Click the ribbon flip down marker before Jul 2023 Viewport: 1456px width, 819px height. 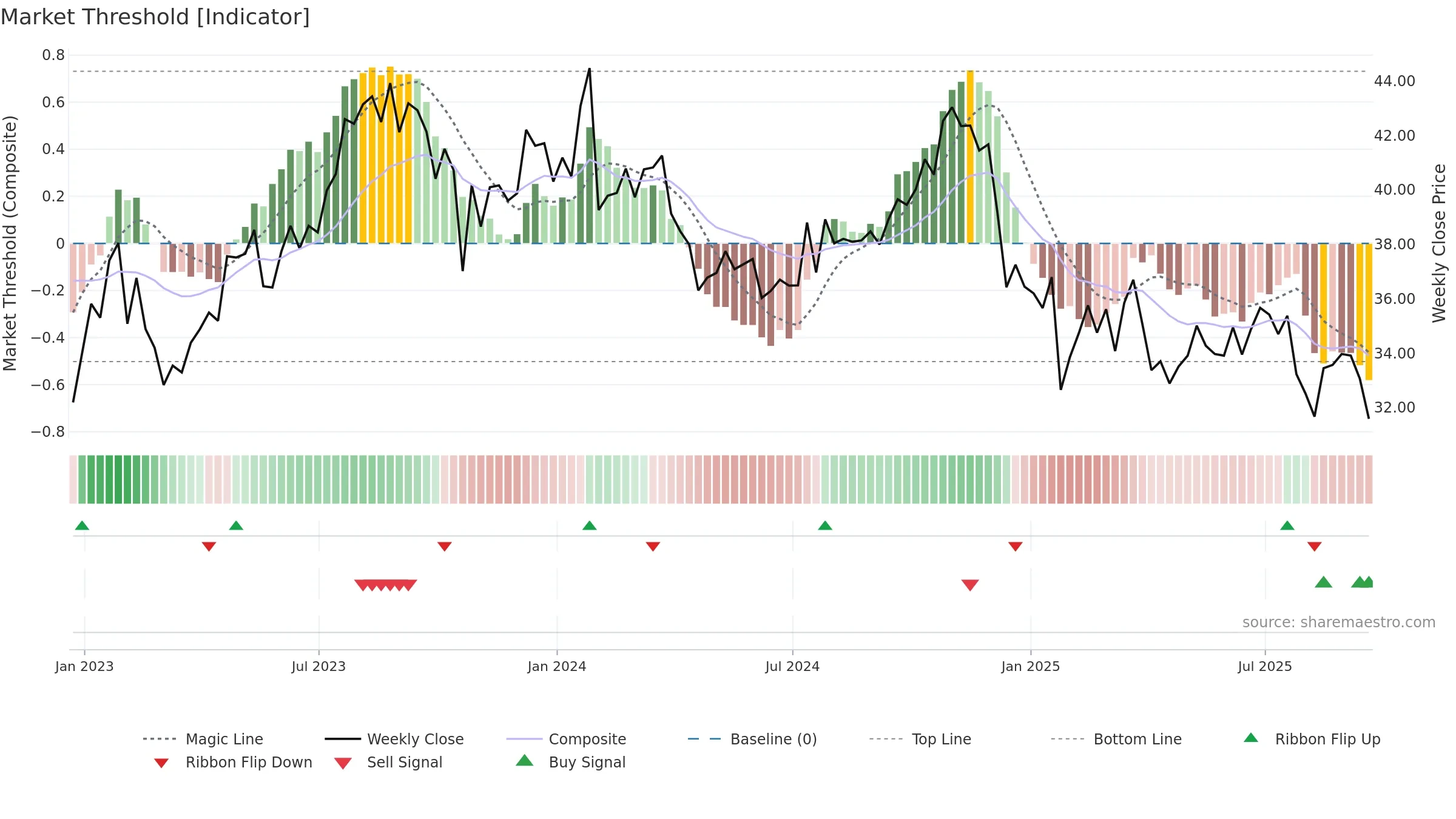pyautogui.click(x=209, y=547)
